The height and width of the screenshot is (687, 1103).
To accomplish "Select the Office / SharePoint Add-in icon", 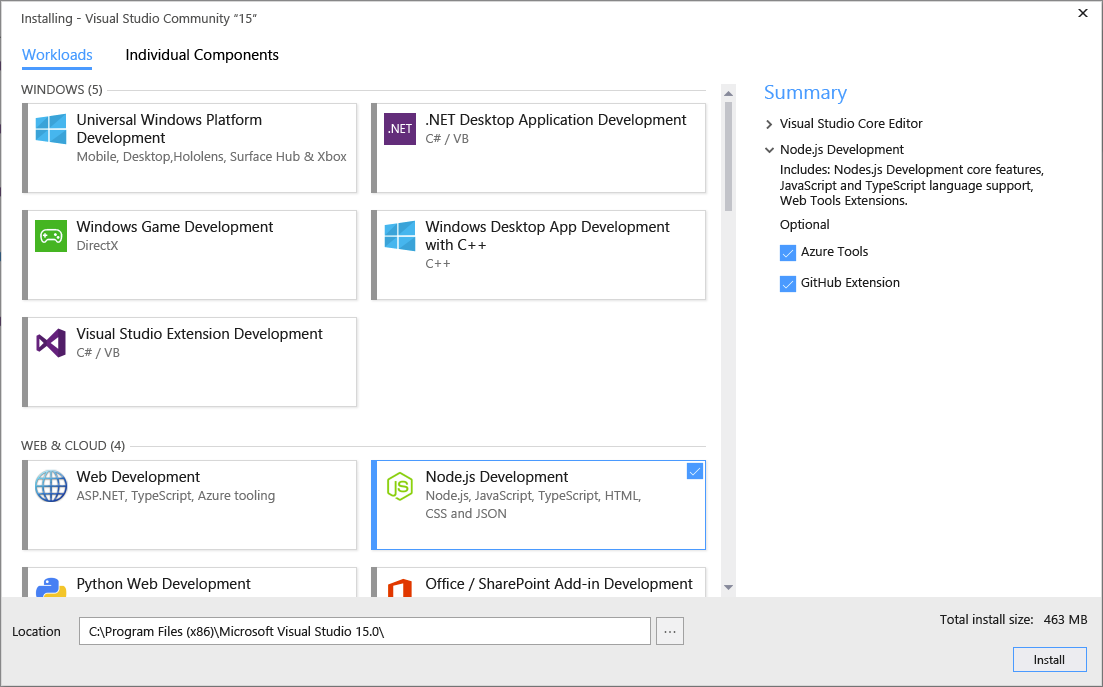I will point(400,587).
